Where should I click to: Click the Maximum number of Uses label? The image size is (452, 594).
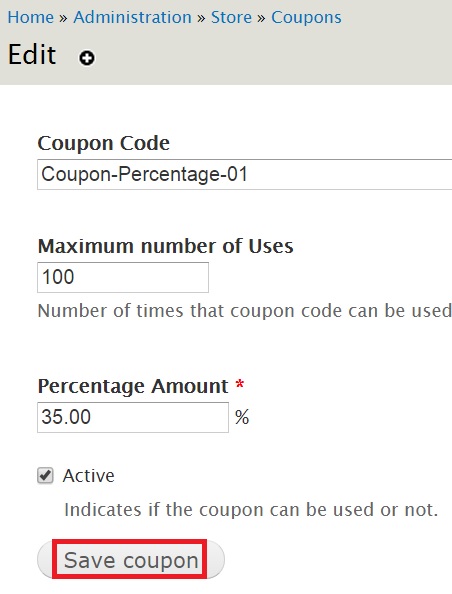coord(166,246)
